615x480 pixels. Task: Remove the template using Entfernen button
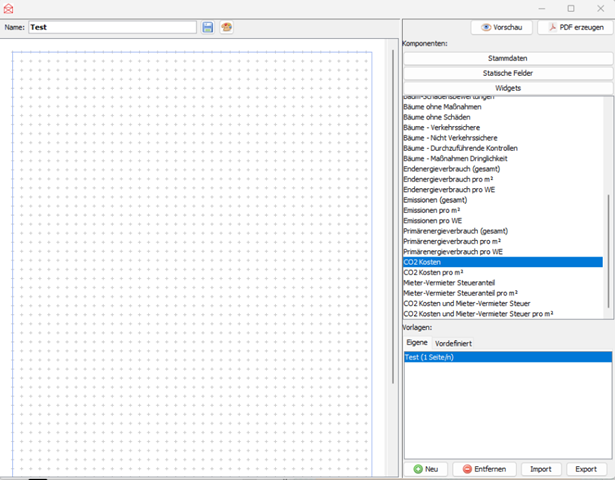coord(484,468)
